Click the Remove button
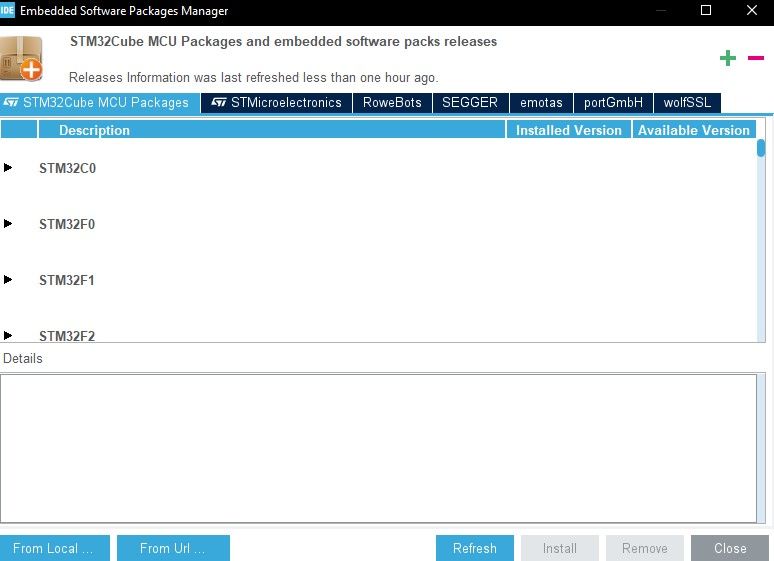Viewport: 774px width, 561px height. pyautogui.click(x=645, y=548)
